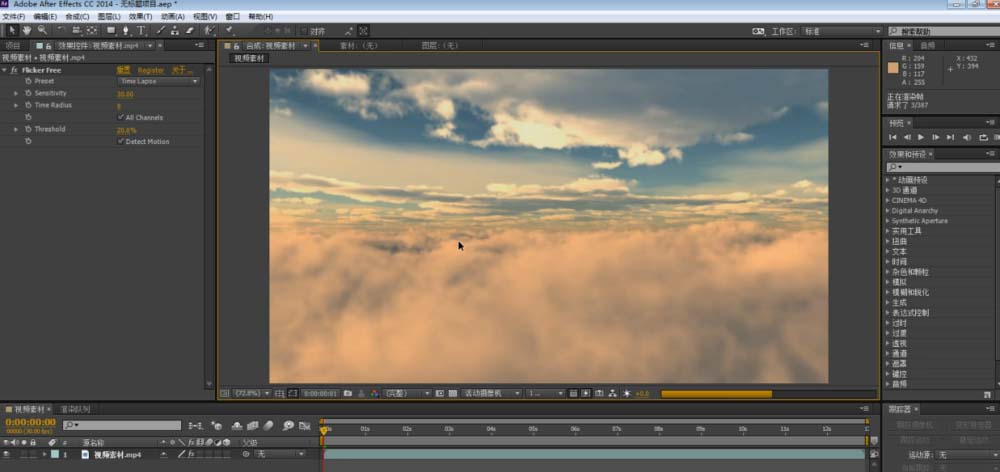The image size is (1000, 472).
Task: Uncheck the Detect Motion checkbox
Action: click(121, 142)
